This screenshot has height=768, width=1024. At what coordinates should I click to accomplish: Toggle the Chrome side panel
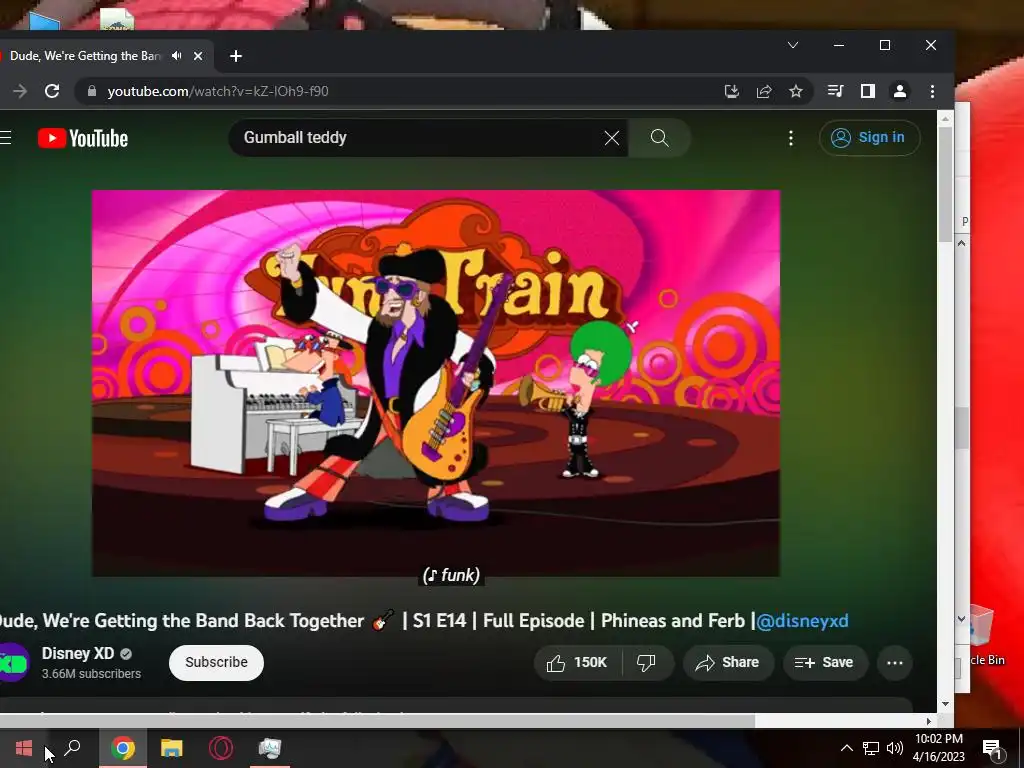[x=867, y=91]
